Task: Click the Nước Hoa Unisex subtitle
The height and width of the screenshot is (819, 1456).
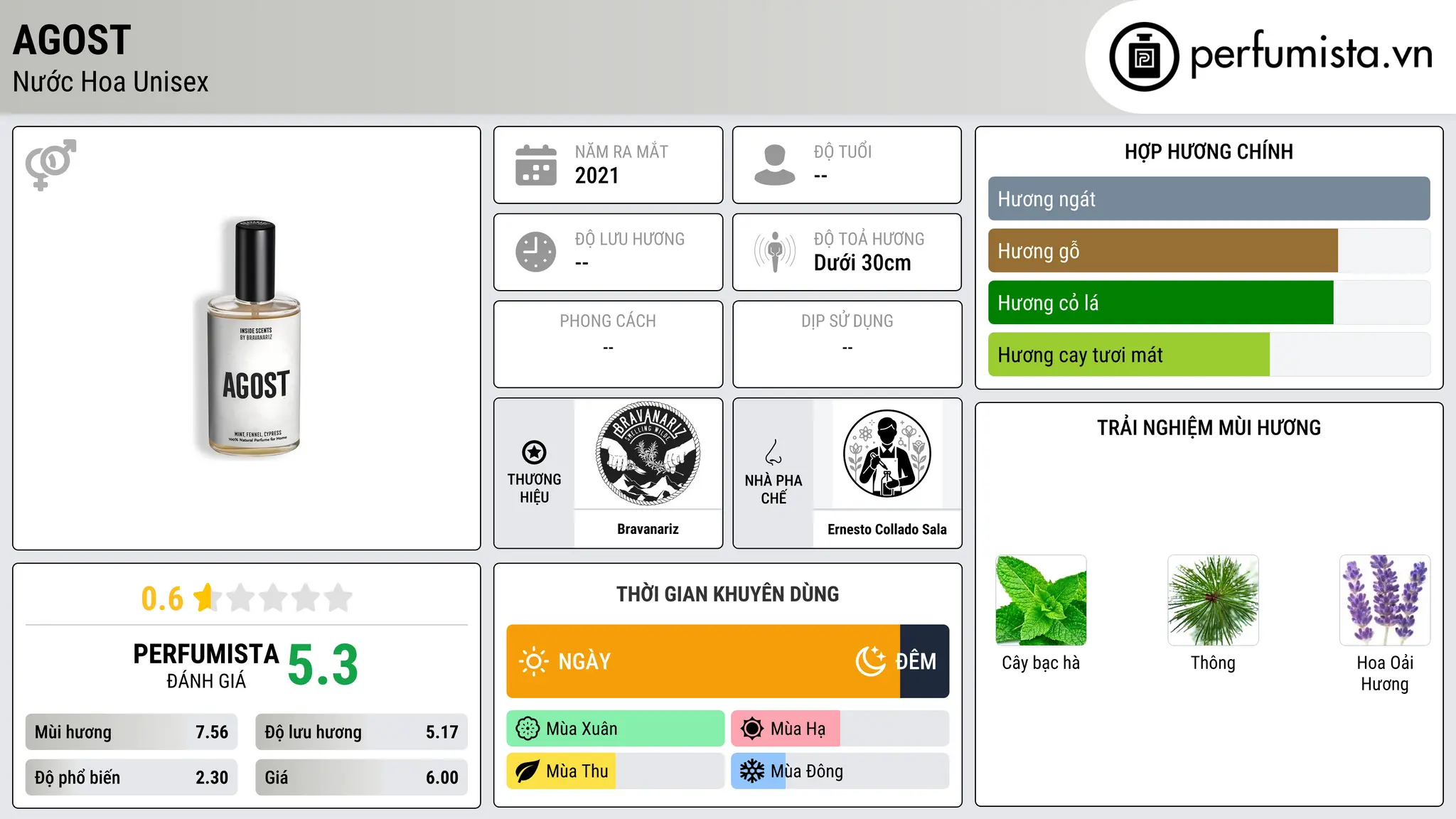Action: 110,82
